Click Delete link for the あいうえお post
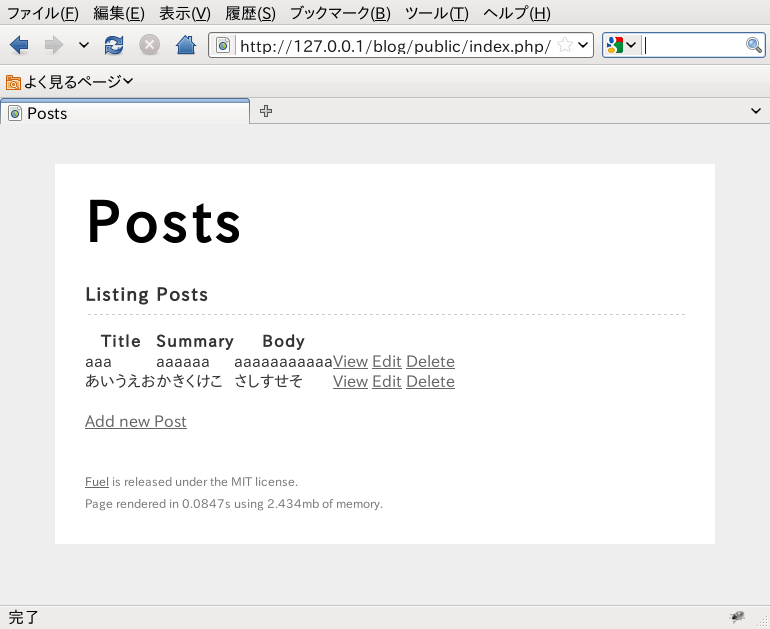This screenshot has height=629, width=770. click(430, 382)
